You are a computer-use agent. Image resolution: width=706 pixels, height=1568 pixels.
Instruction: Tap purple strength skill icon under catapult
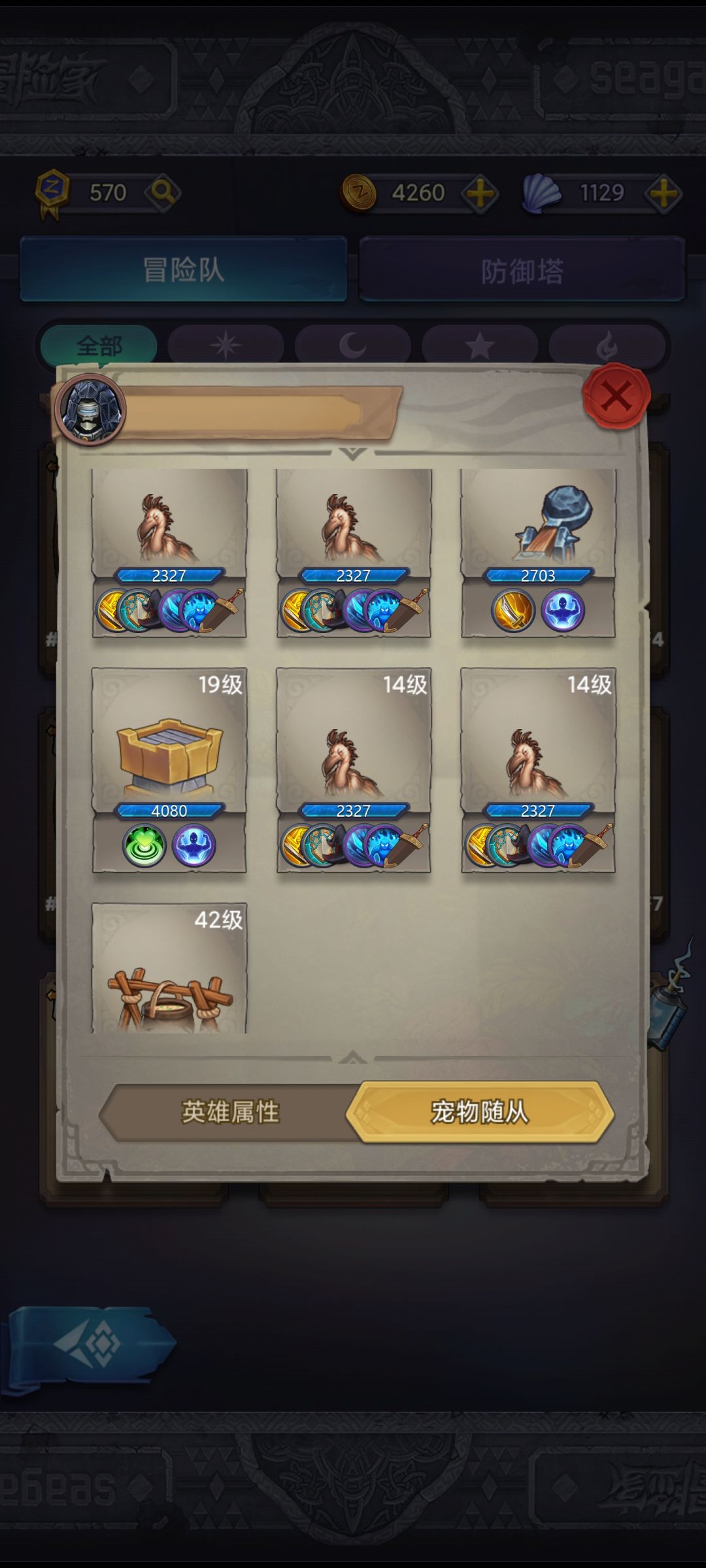[x=563, y=610]
